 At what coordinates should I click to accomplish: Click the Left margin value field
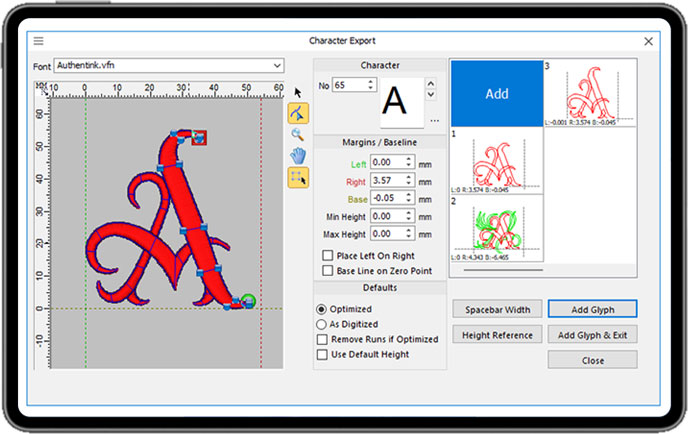click(x=385, y=162)
